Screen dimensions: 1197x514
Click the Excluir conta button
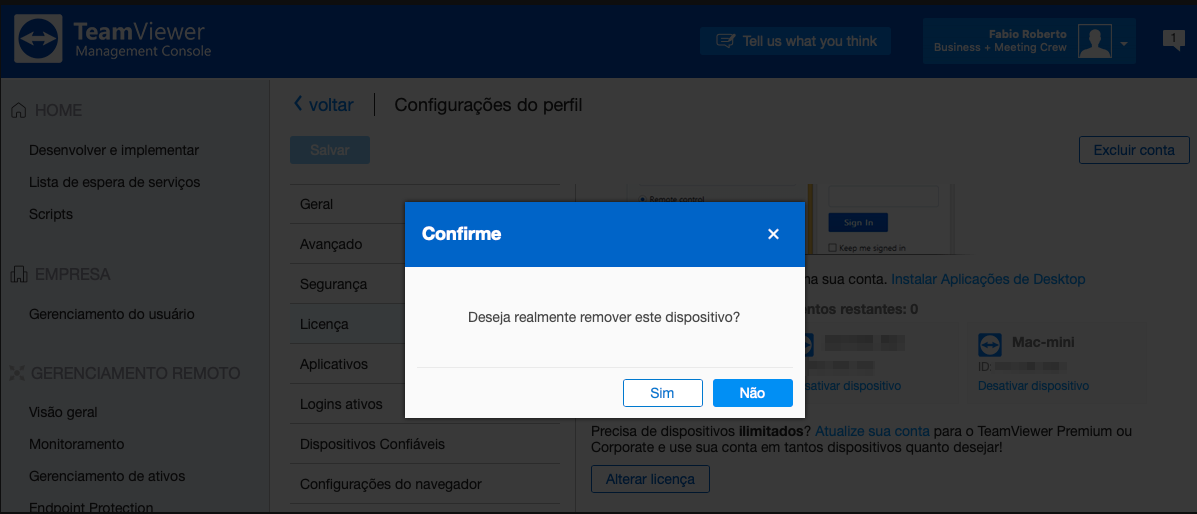[x=1134, y=150]
